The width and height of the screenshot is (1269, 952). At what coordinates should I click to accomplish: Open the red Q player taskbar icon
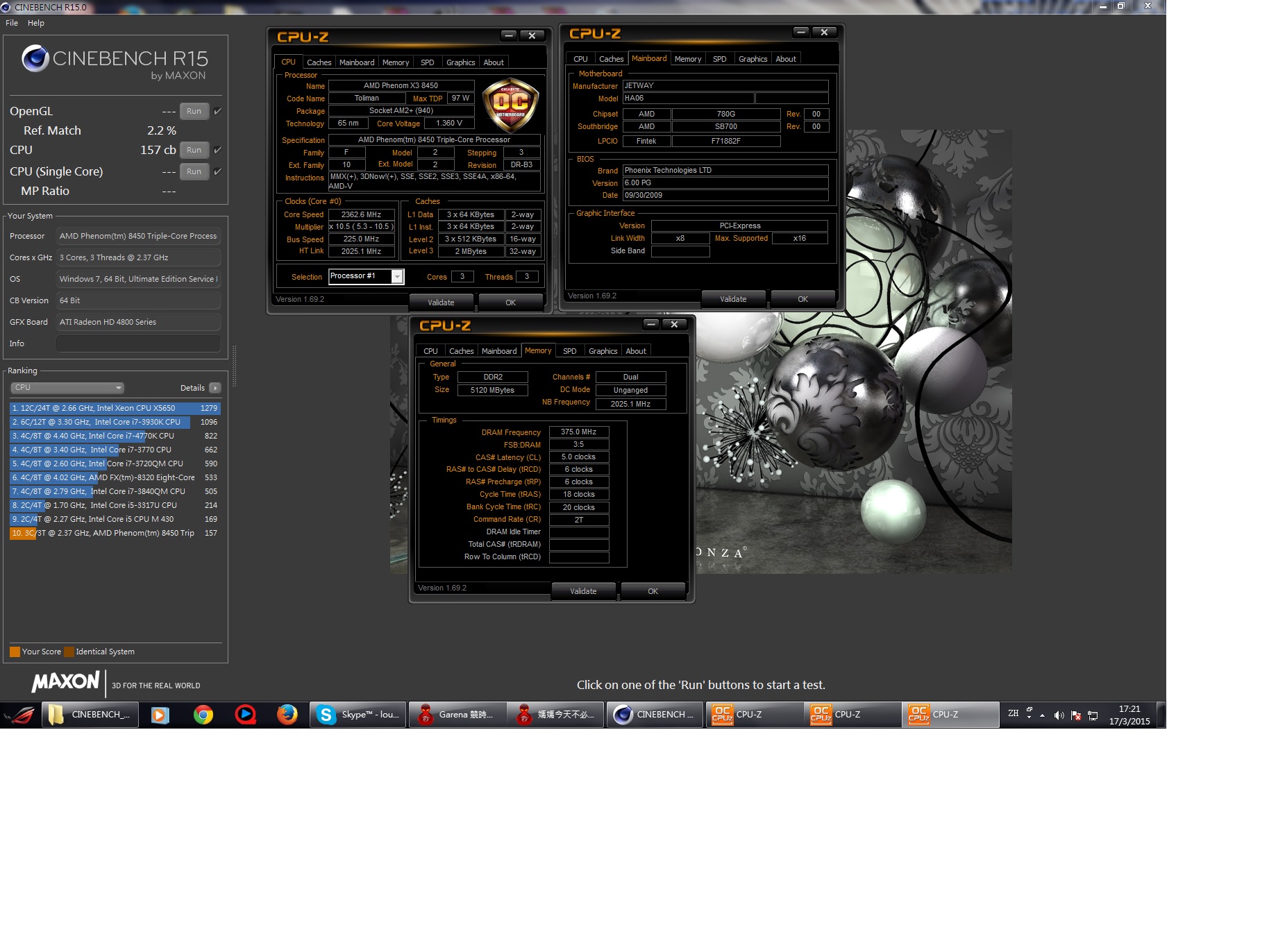pos(245,714)
